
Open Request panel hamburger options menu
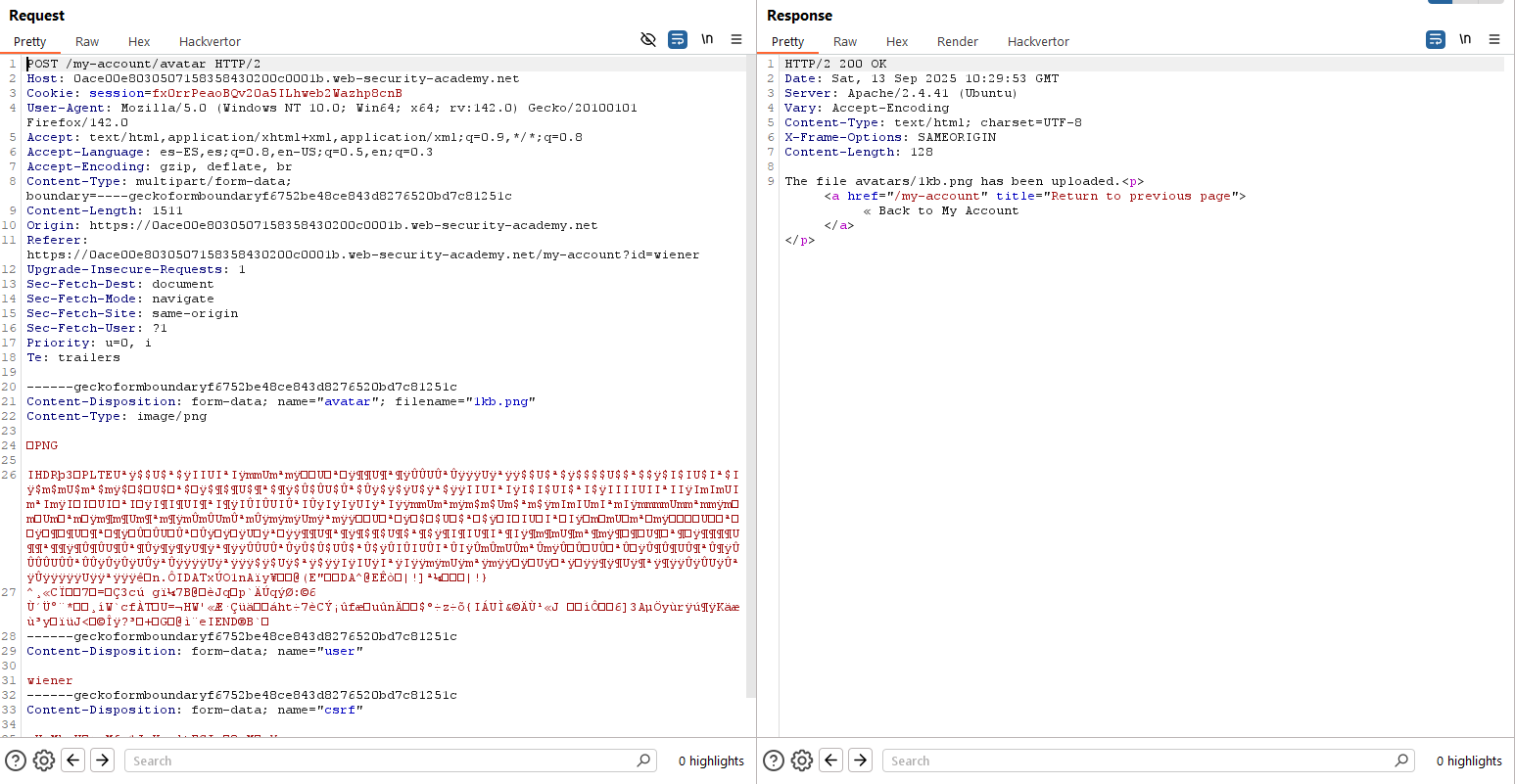(x=736, y=40)
